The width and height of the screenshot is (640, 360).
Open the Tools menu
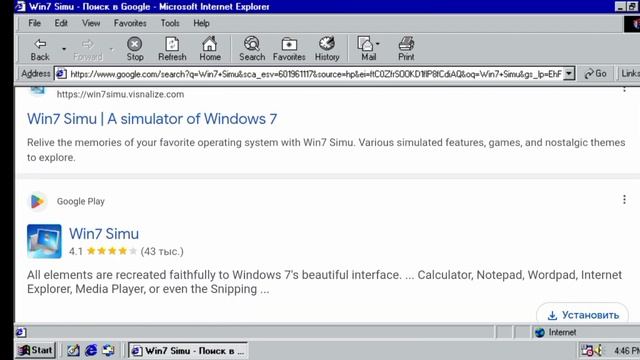[170, 23]
